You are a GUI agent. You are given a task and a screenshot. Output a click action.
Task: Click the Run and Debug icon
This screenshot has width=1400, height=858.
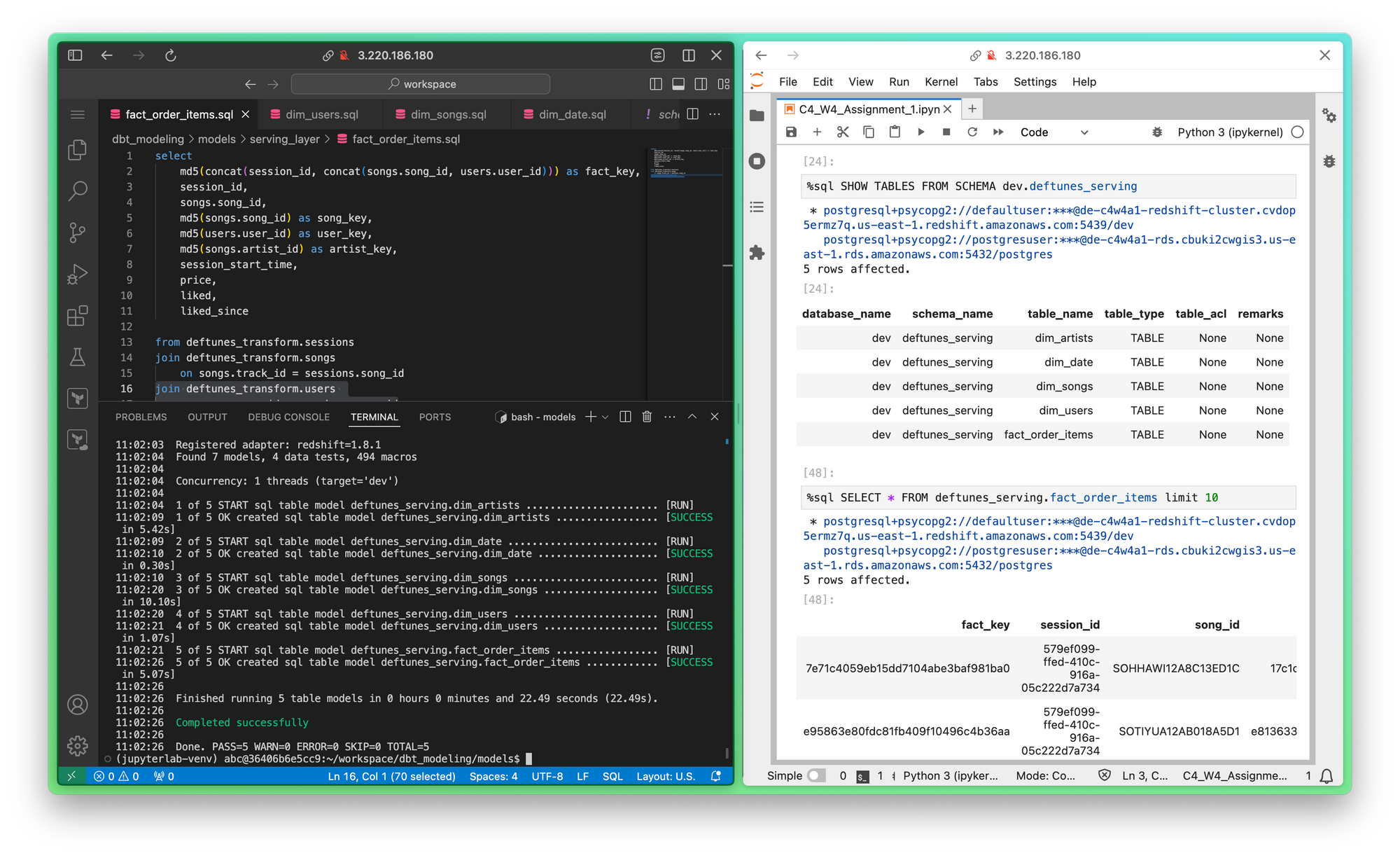77,275
